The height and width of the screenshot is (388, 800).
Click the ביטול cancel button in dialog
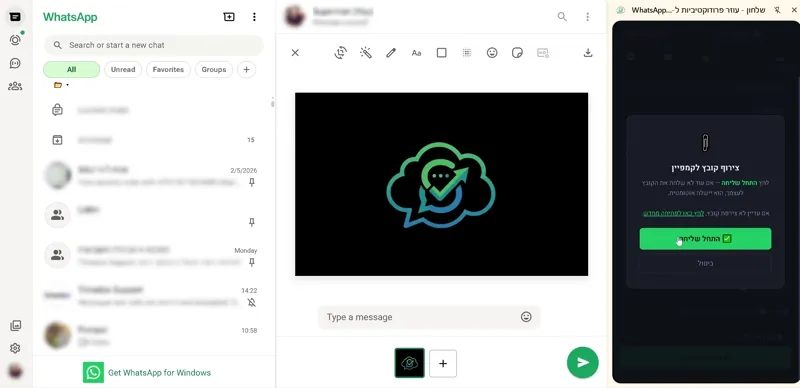[x=705, y=263]
